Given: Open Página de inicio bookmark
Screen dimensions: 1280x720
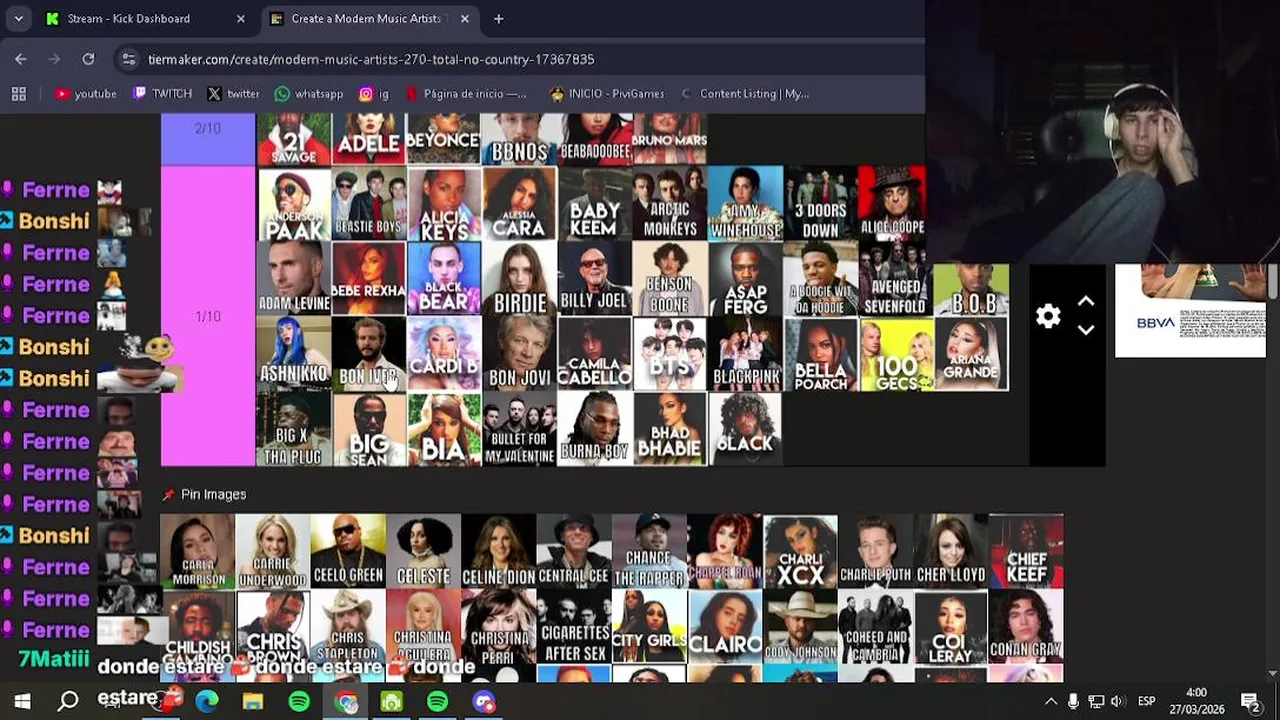Looking at the screenshot, I should (466, 94).
